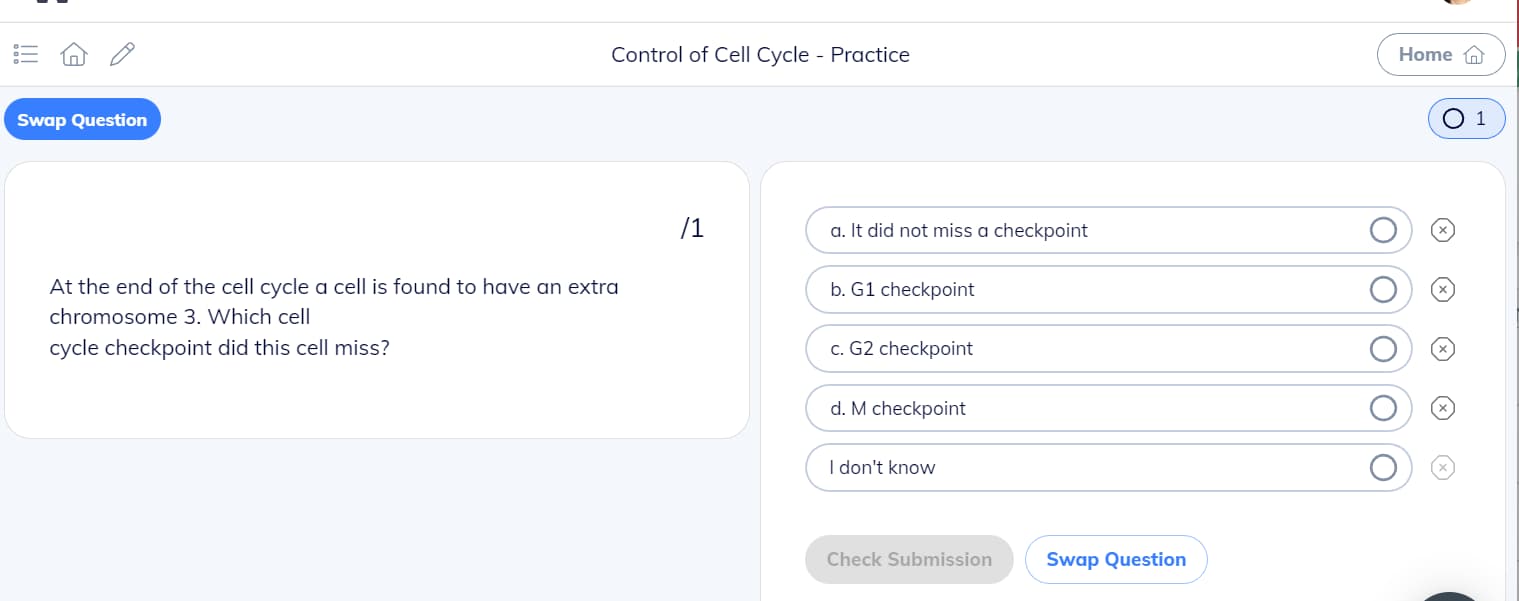Choose answer d 'M checkpoint'
This screenshot has height=601, width=1519.
pyautogui.click(x=1383, y=408)
